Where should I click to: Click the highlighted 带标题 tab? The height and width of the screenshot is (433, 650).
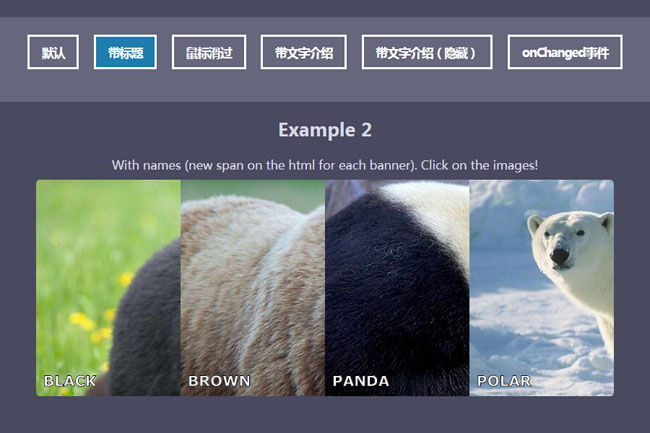(125, 52)
